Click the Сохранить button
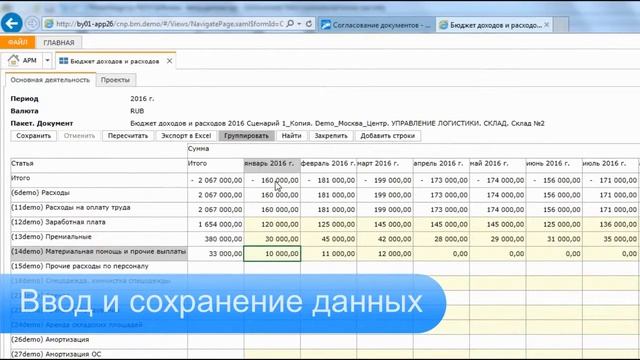 [33, 136]
